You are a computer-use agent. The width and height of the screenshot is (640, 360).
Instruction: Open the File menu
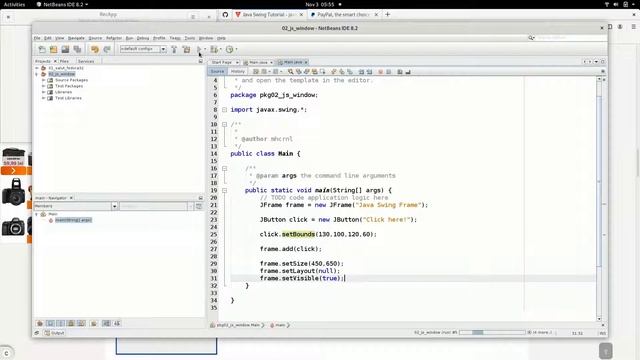[x=37, y=38]
